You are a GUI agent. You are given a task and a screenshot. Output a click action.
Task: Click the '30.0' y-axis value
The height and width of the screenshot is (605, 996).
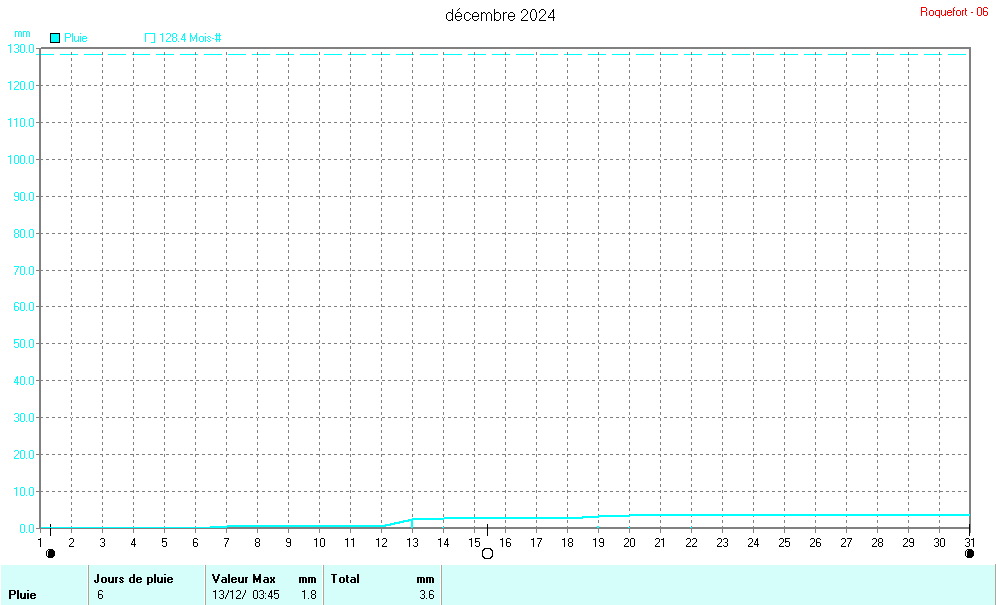point(24,418)
